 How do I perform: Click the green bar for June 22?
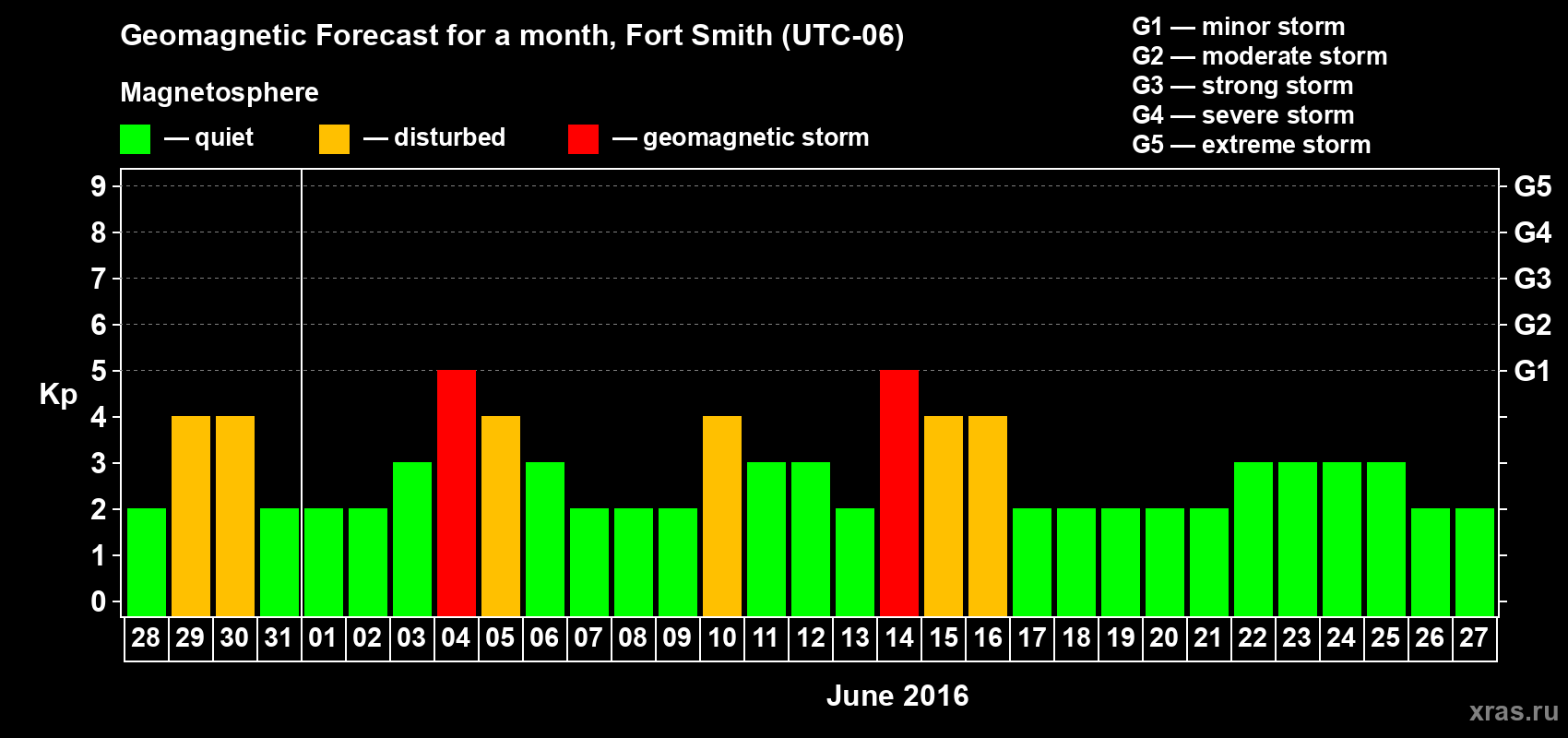[1253, 539]
